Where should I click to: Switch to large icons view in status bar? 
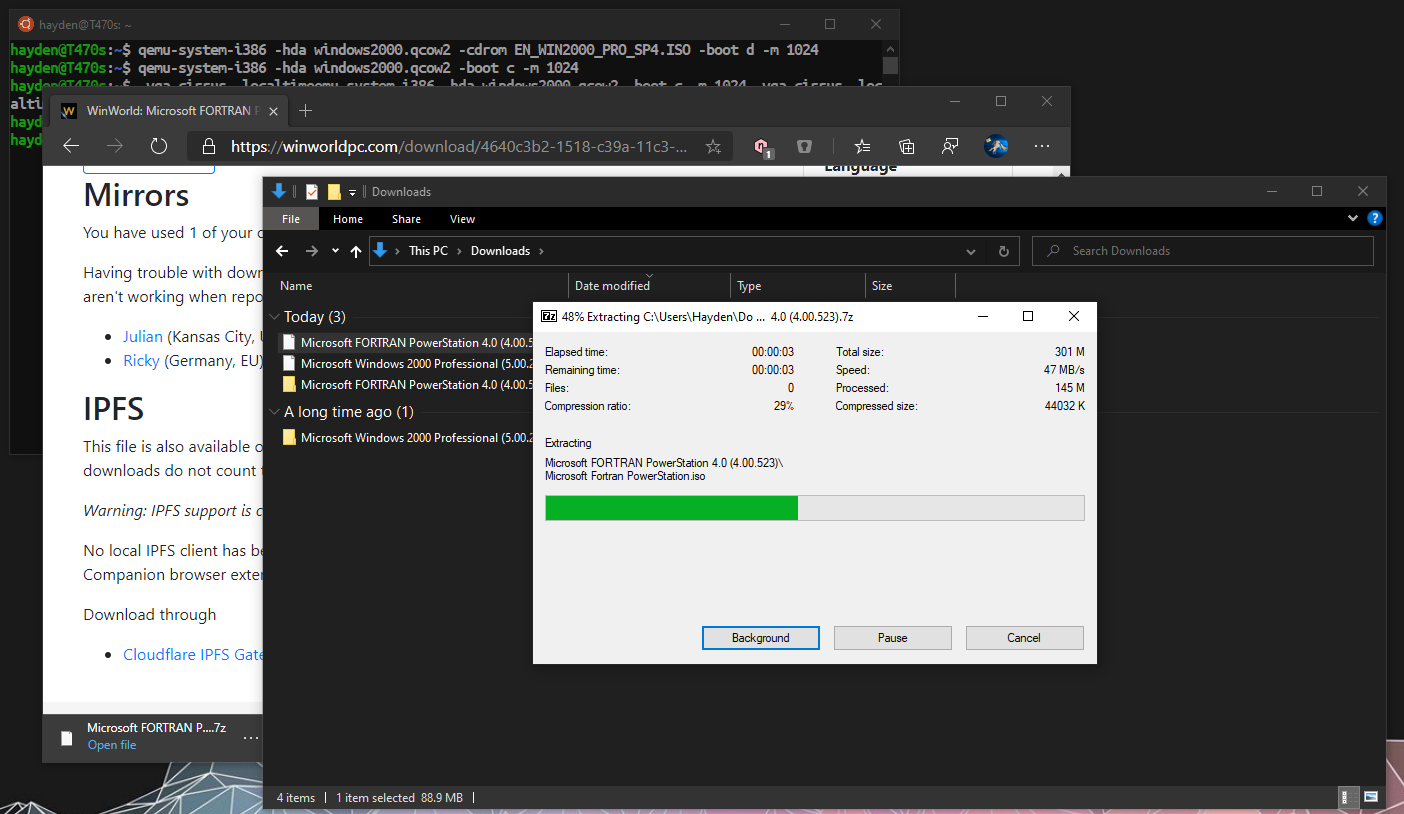[x=1370, y=797]
